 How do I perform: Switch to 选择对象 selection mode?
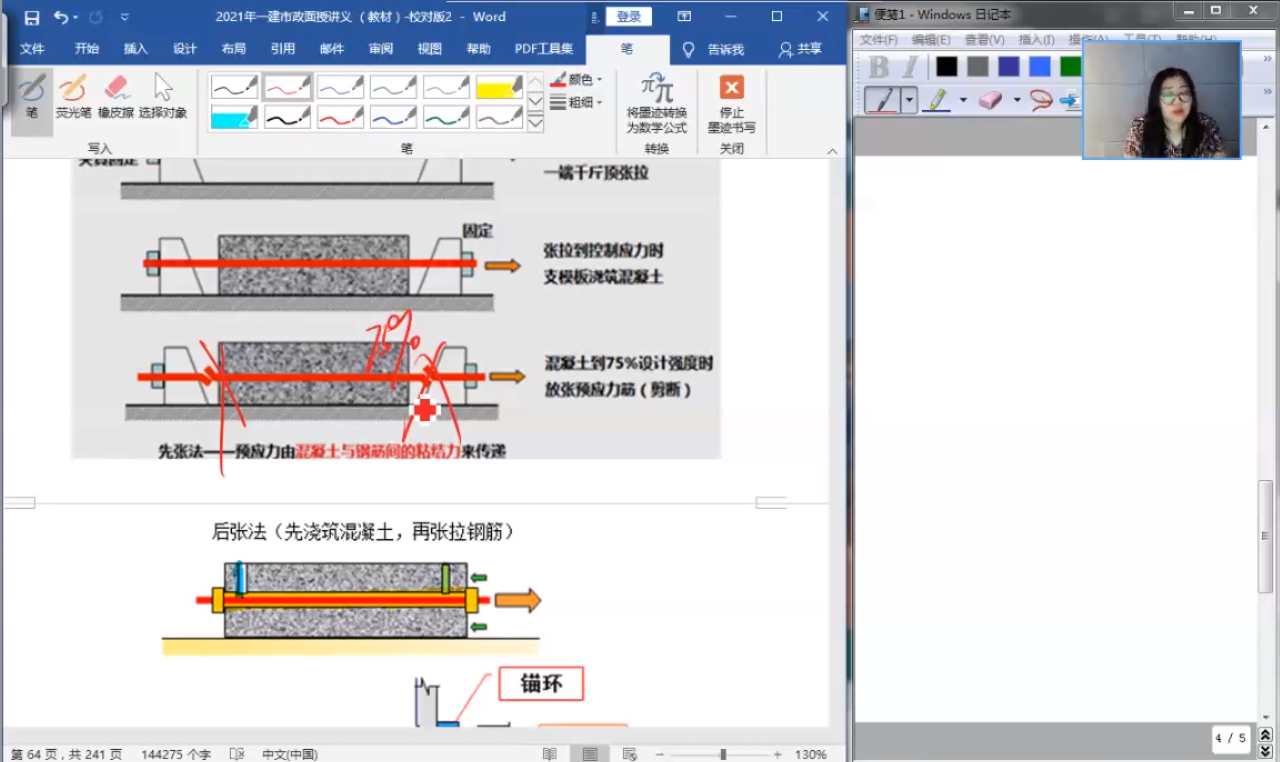[161, 90]
